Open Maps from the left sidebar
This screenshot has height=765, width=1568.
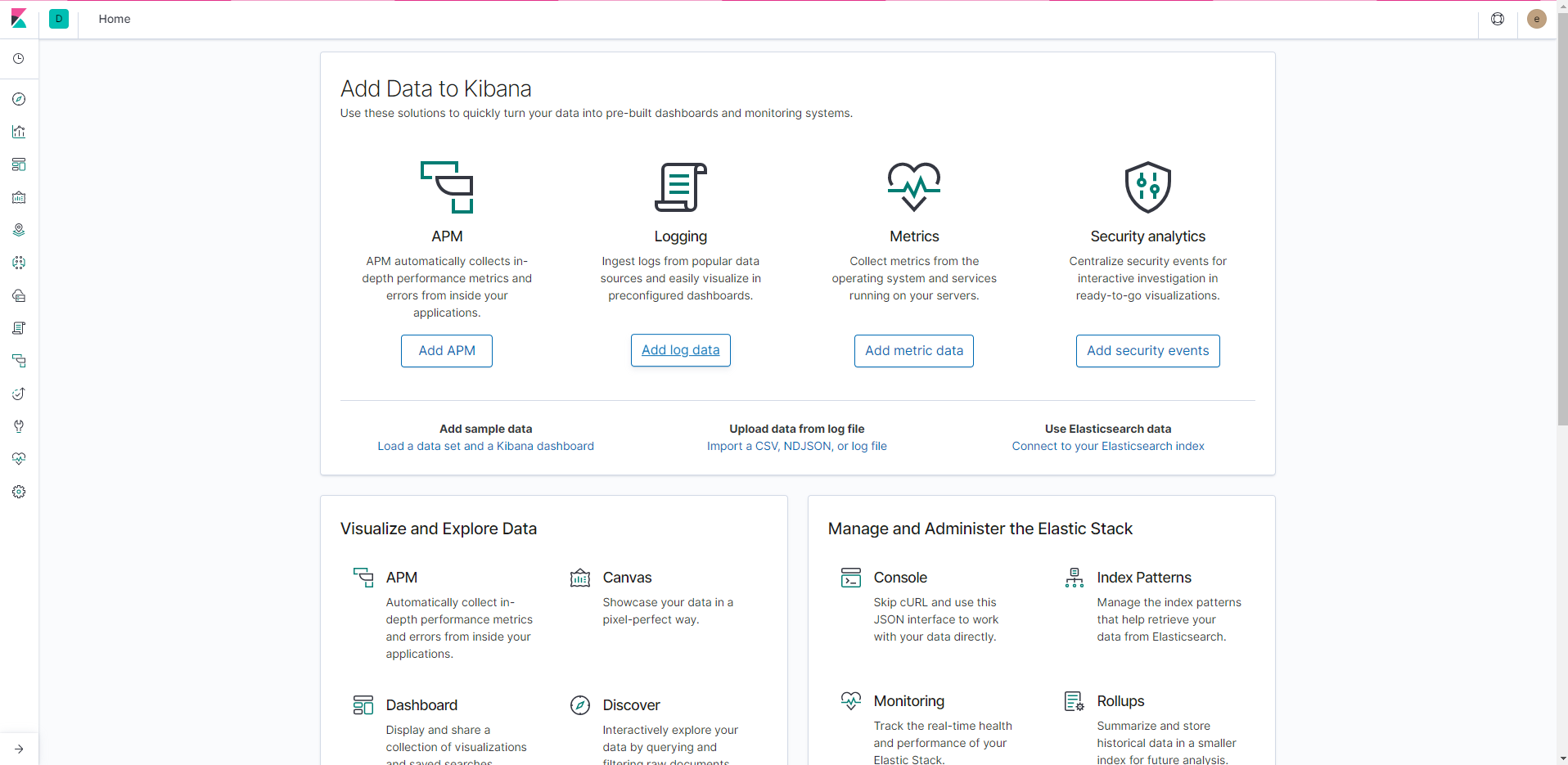tap(19, 230)
